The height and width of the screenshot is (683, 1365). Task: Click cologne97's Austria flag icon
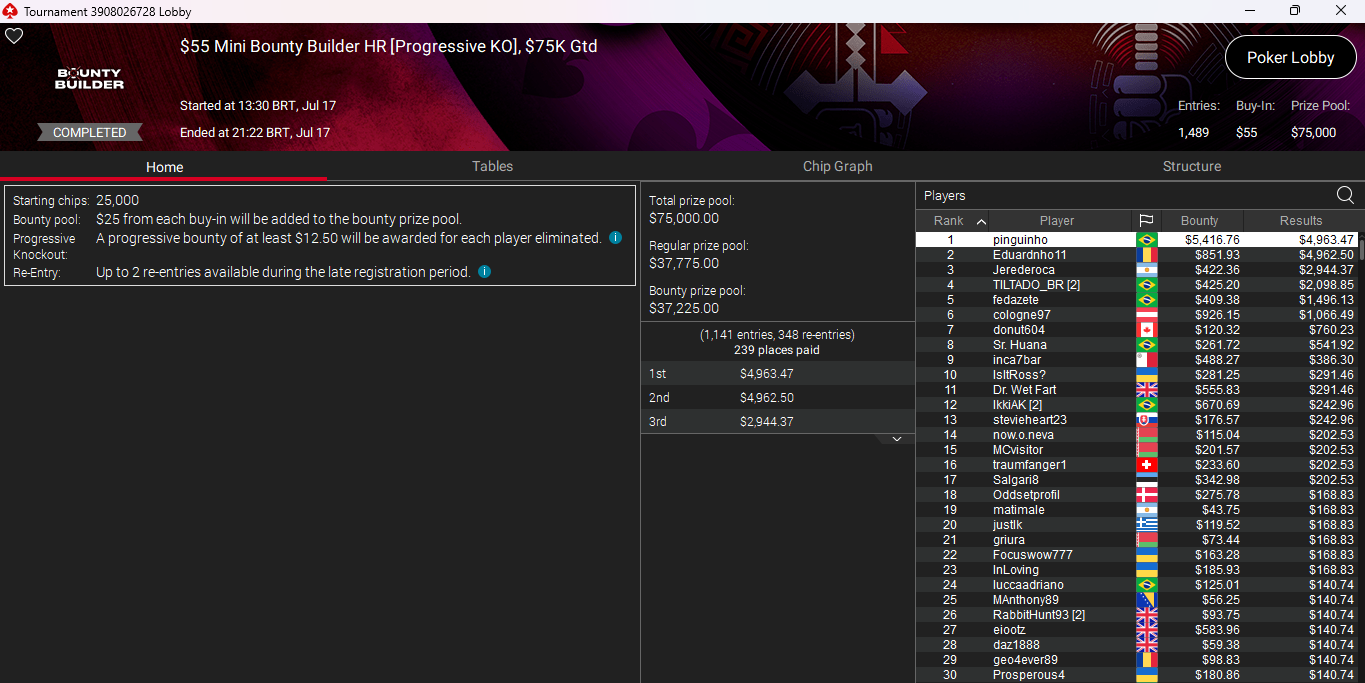click(1146, 315)
